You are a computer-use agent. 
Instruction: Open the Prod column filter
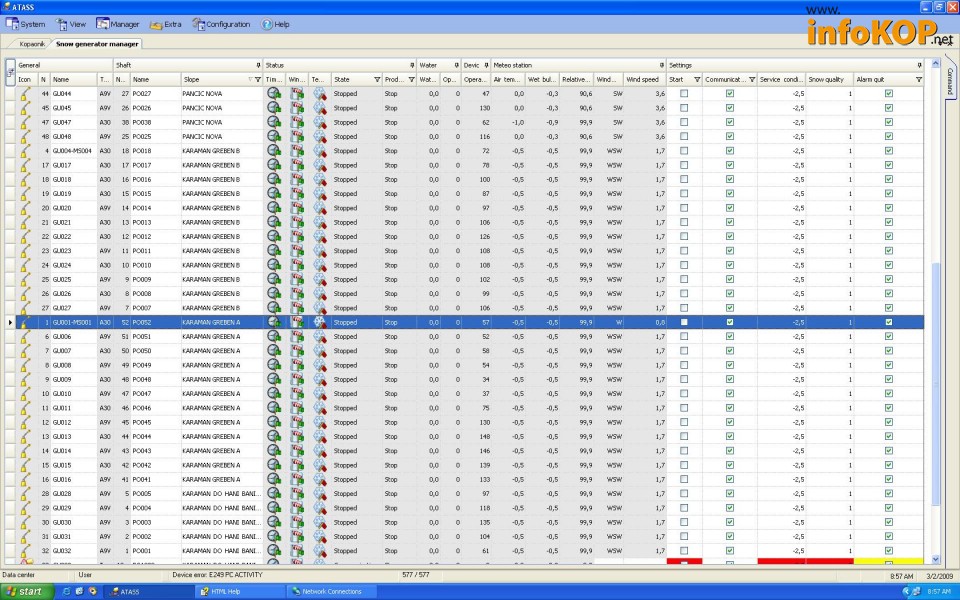pyautogui.click(x=411, y=80)
